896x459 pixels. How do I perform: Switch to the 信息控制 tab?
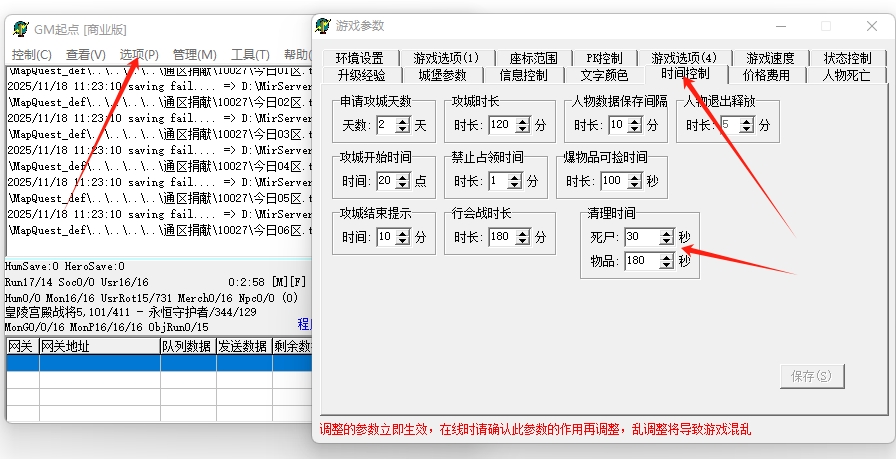pyautogui.click(x=523, y=75)
